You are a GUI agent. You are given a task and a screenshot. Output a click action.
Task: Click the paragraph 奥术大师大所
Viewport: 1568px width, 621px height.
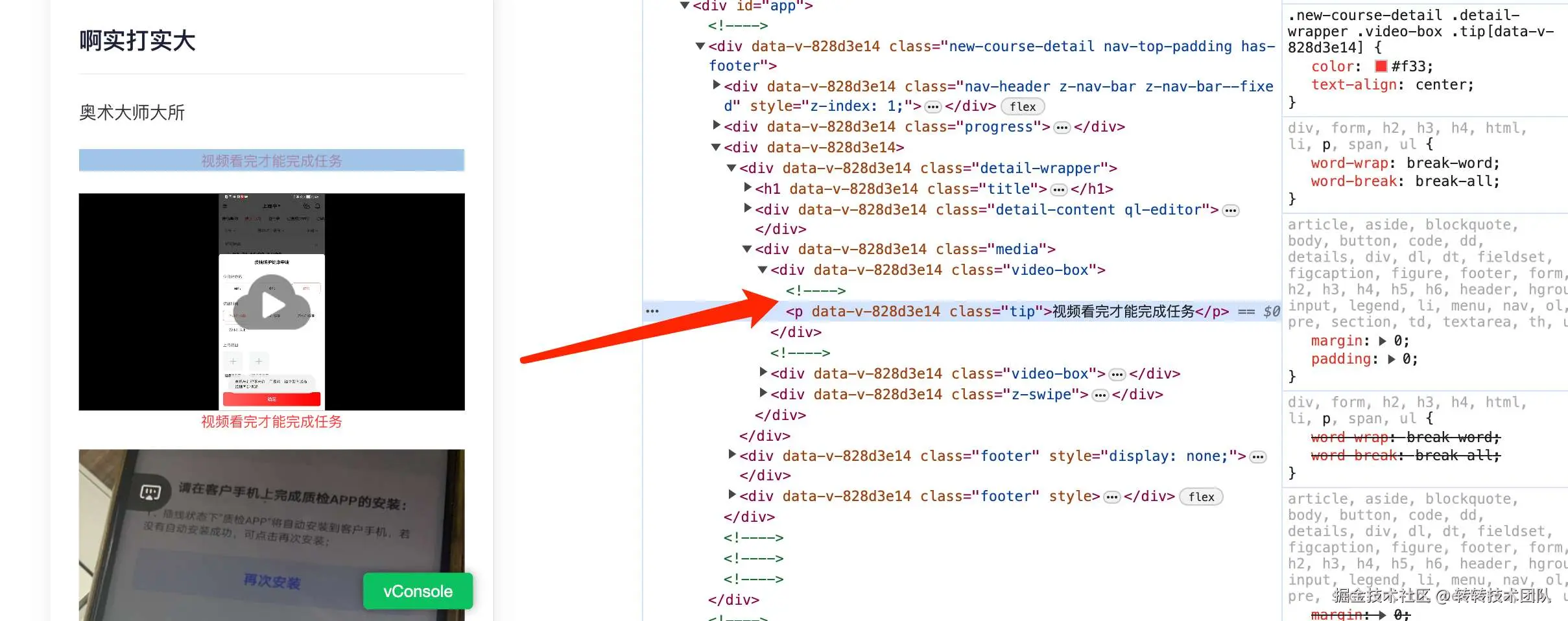[x=132, y=112]
